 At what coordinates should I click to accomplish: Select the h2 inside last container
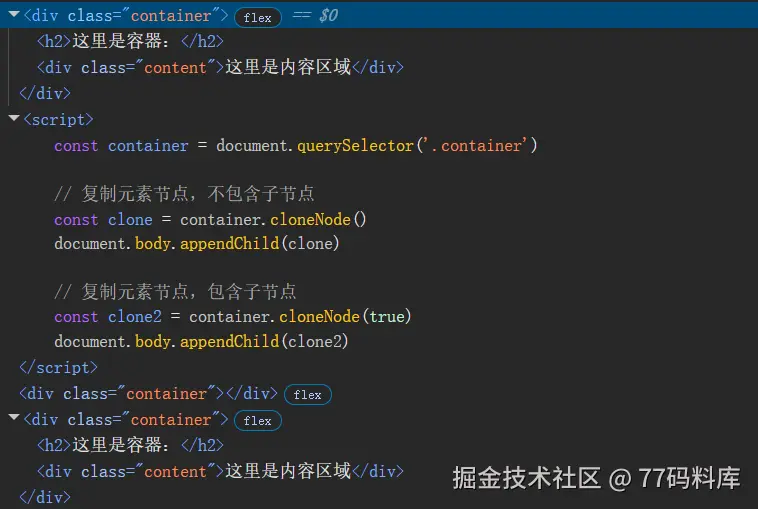tap(131, 445)
